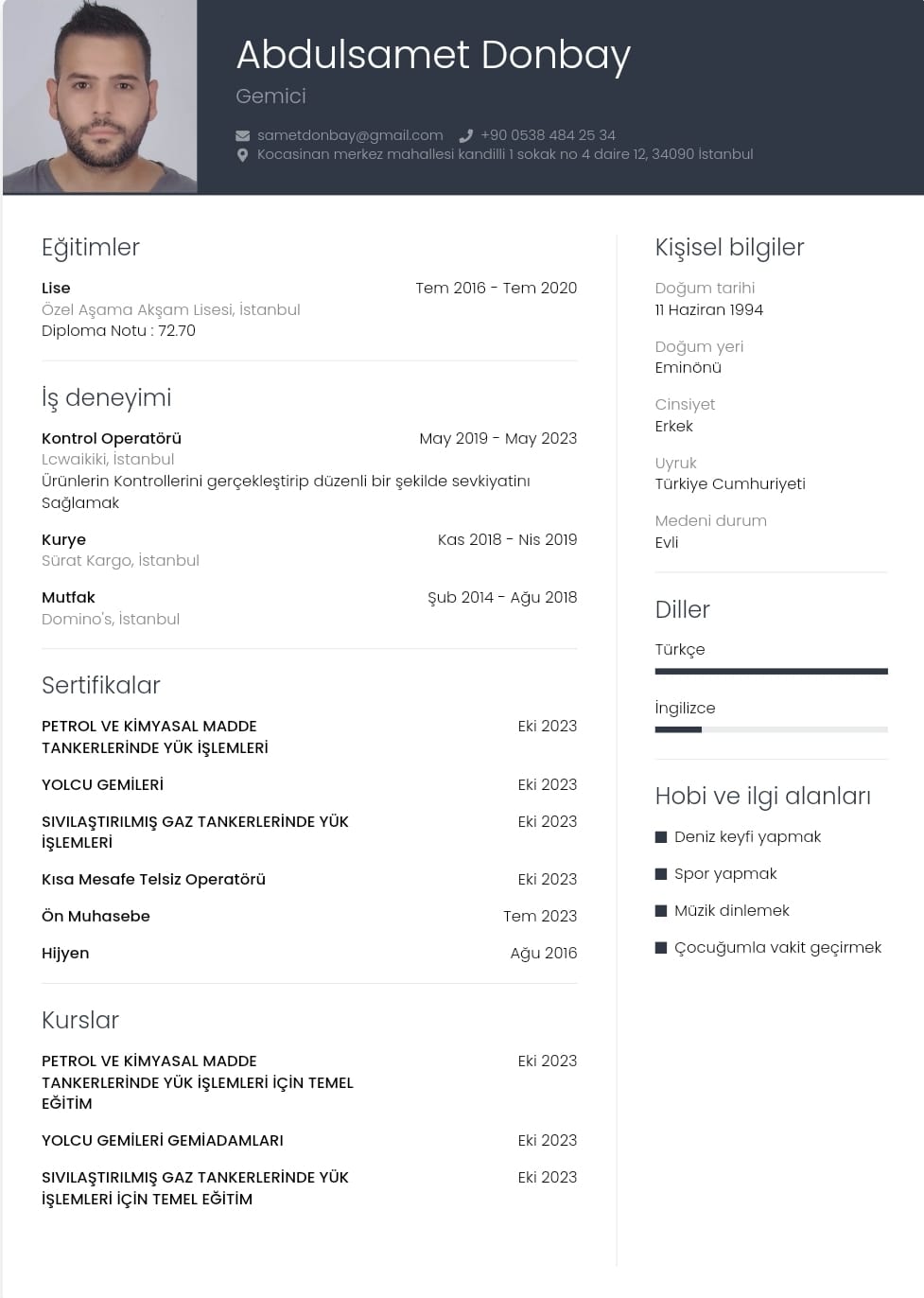Screen dimensions: 924x1298
Task: Click the name Abdulsamet Donbay in the header
Action: [x=433, y=56]
